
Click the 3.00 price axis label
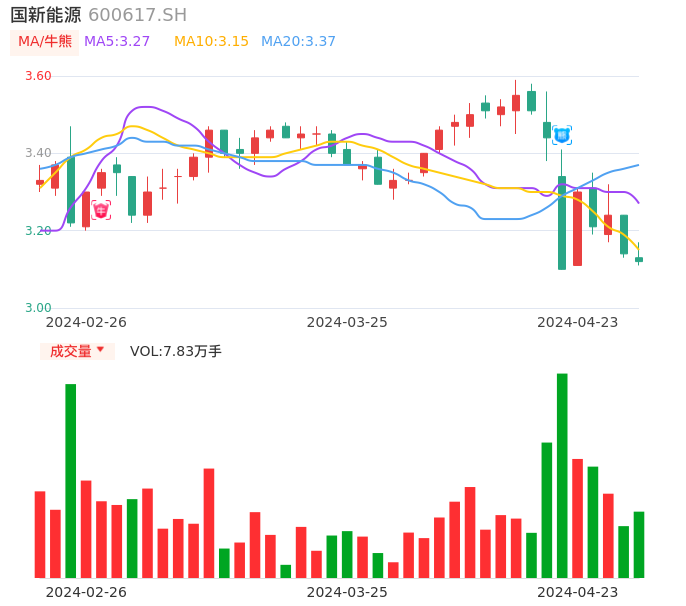tap(38, 308)
